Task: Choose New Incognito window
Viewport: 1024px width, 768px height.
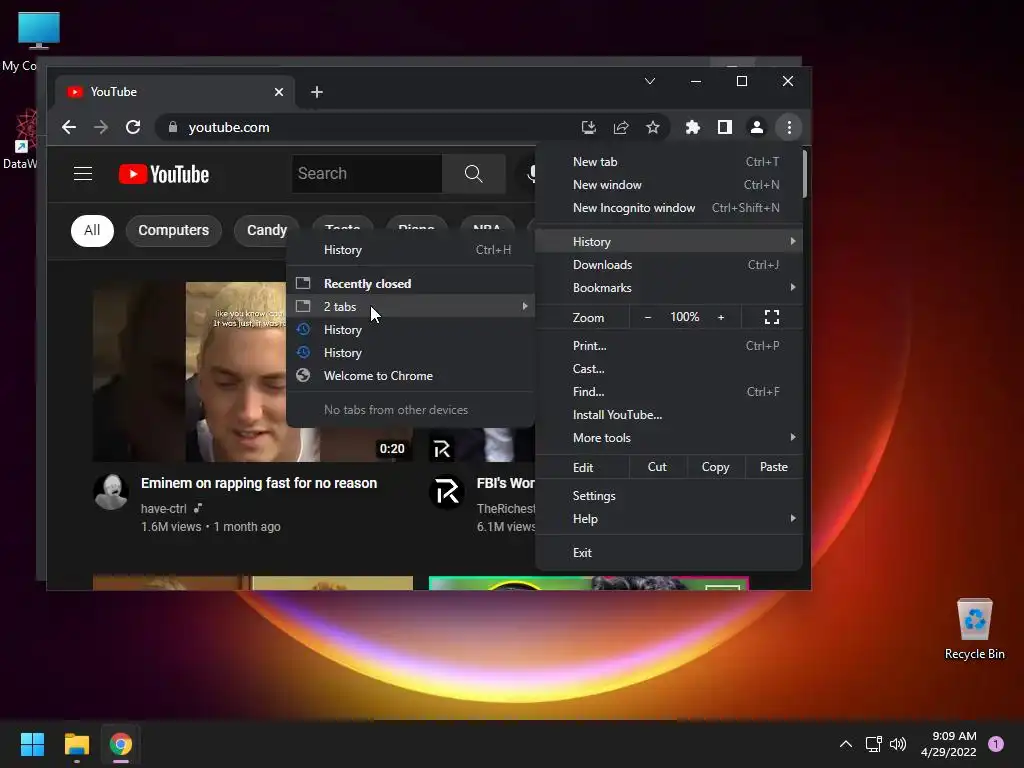Action: [x=669, y=208]
